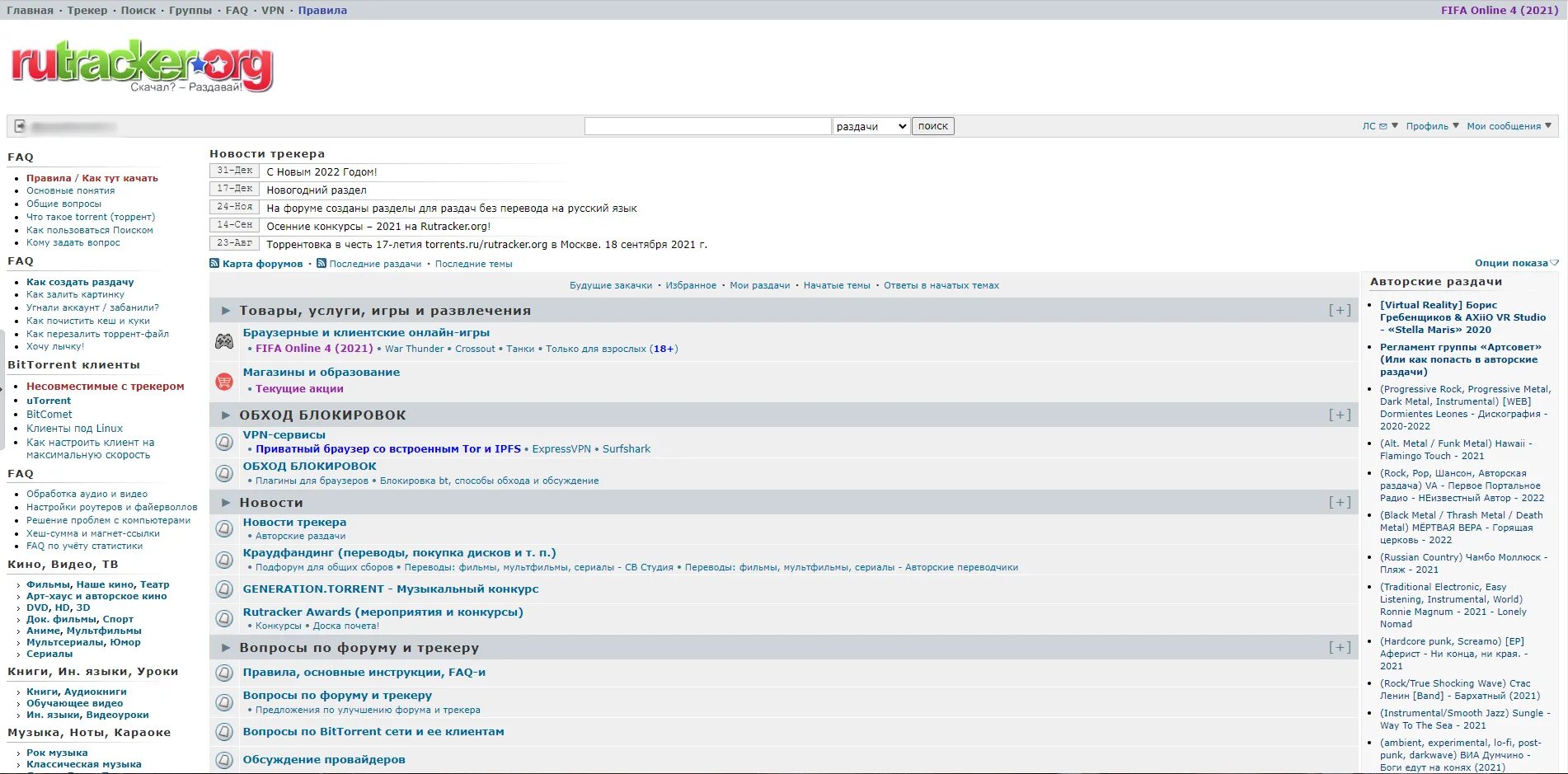Open the Избранное link
This screenshot has width=1568, height=774.
pyautogui.click(x=691, y=285)
